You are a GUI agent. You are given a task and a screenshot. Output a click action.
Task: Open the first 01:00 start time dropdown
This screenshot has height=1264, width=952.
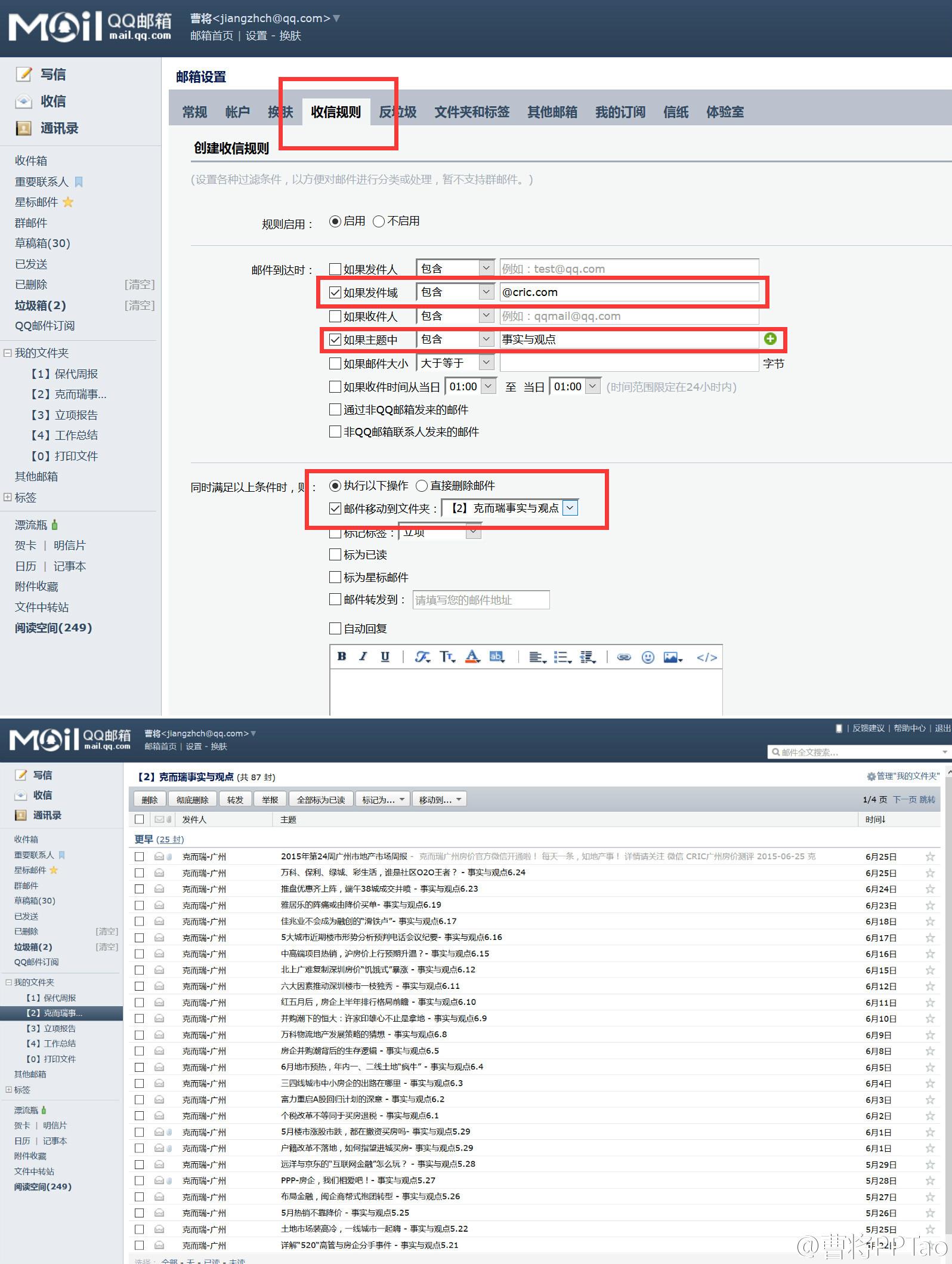(471, 386)
